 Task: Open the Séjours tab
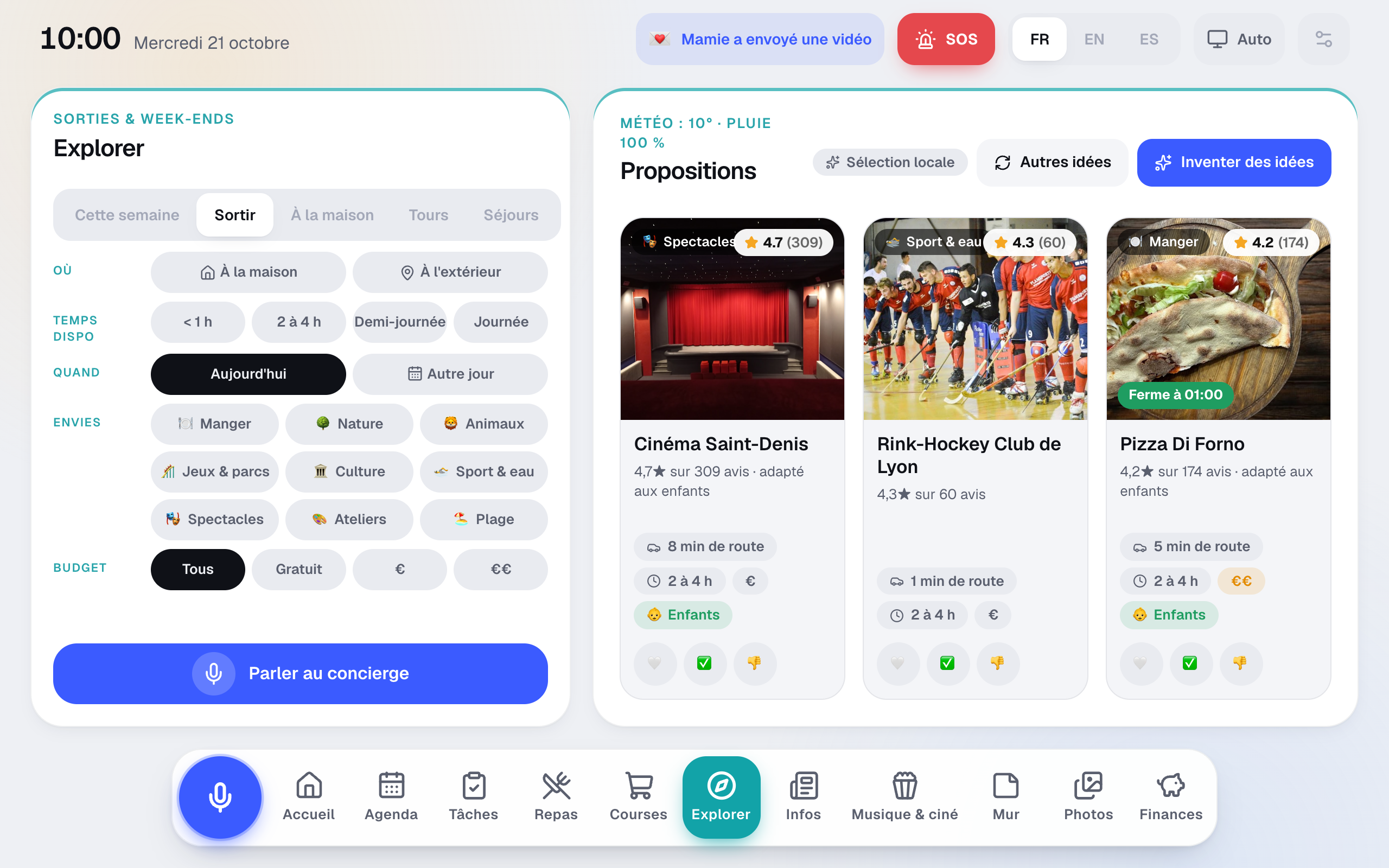(511, 215)
